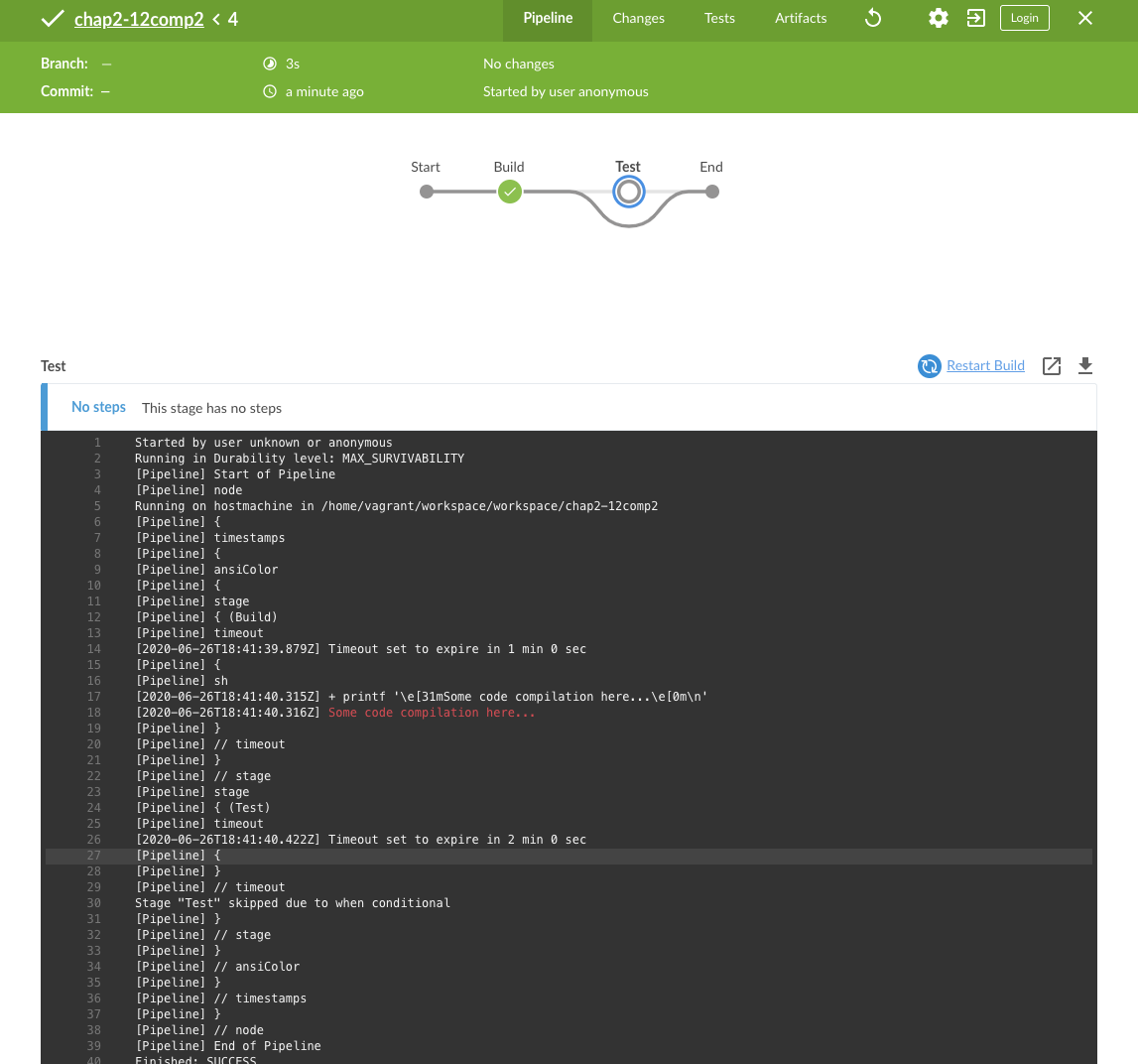Click the Restart Build link
Screen dimensions: 1138x1064
(985, 365)
